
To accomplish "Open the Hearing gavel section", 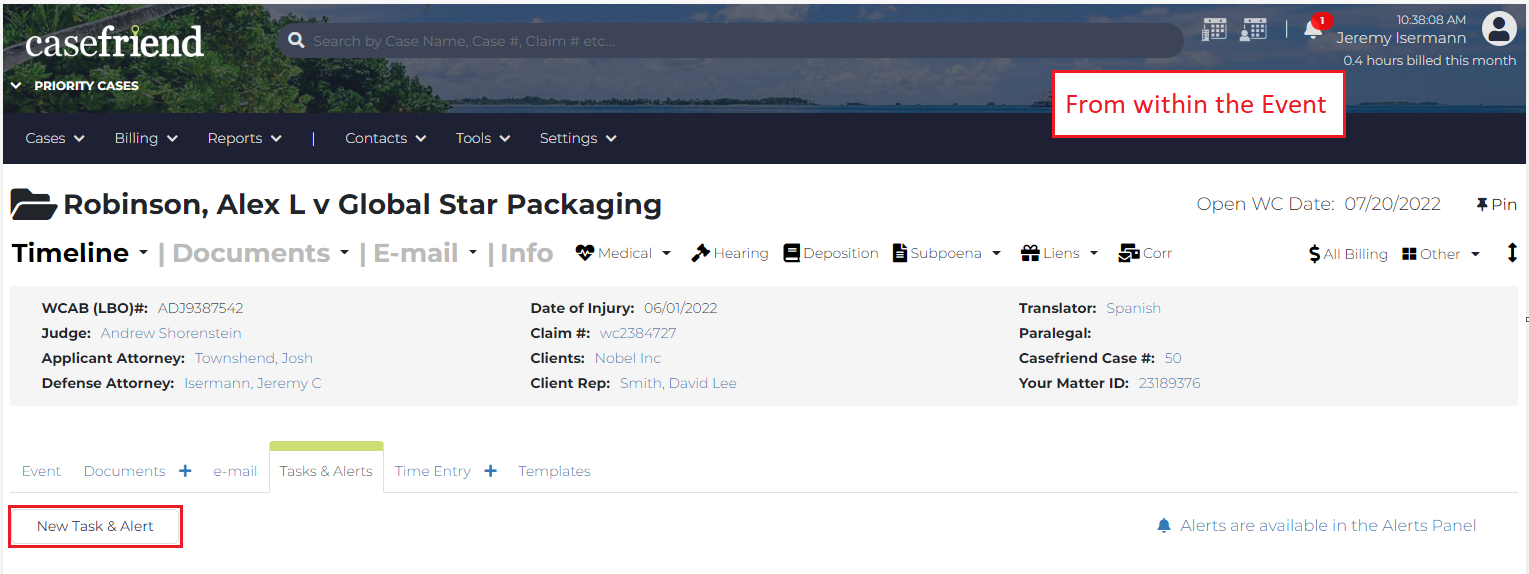I will pyautogui.click(x=730, y=253).
